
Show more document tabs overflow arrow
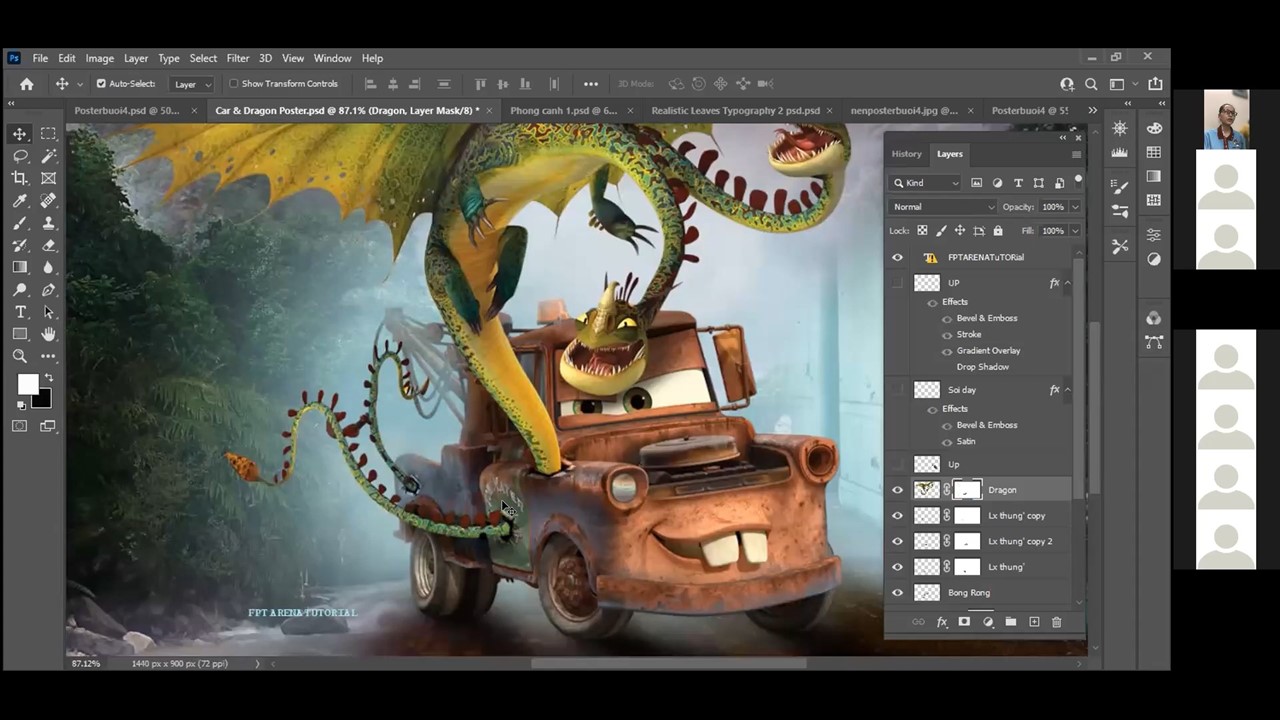[1092, 110]
